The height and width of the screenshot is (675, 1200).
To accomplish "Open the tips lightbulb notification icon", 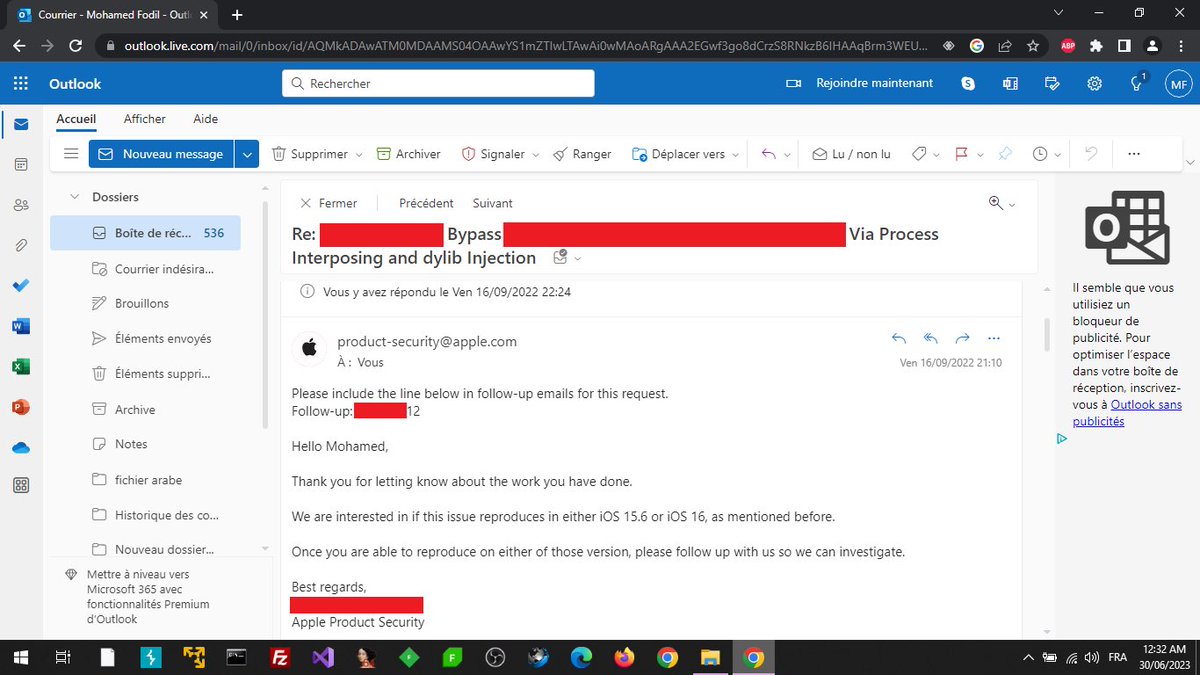I will [x=1137, y=84].
